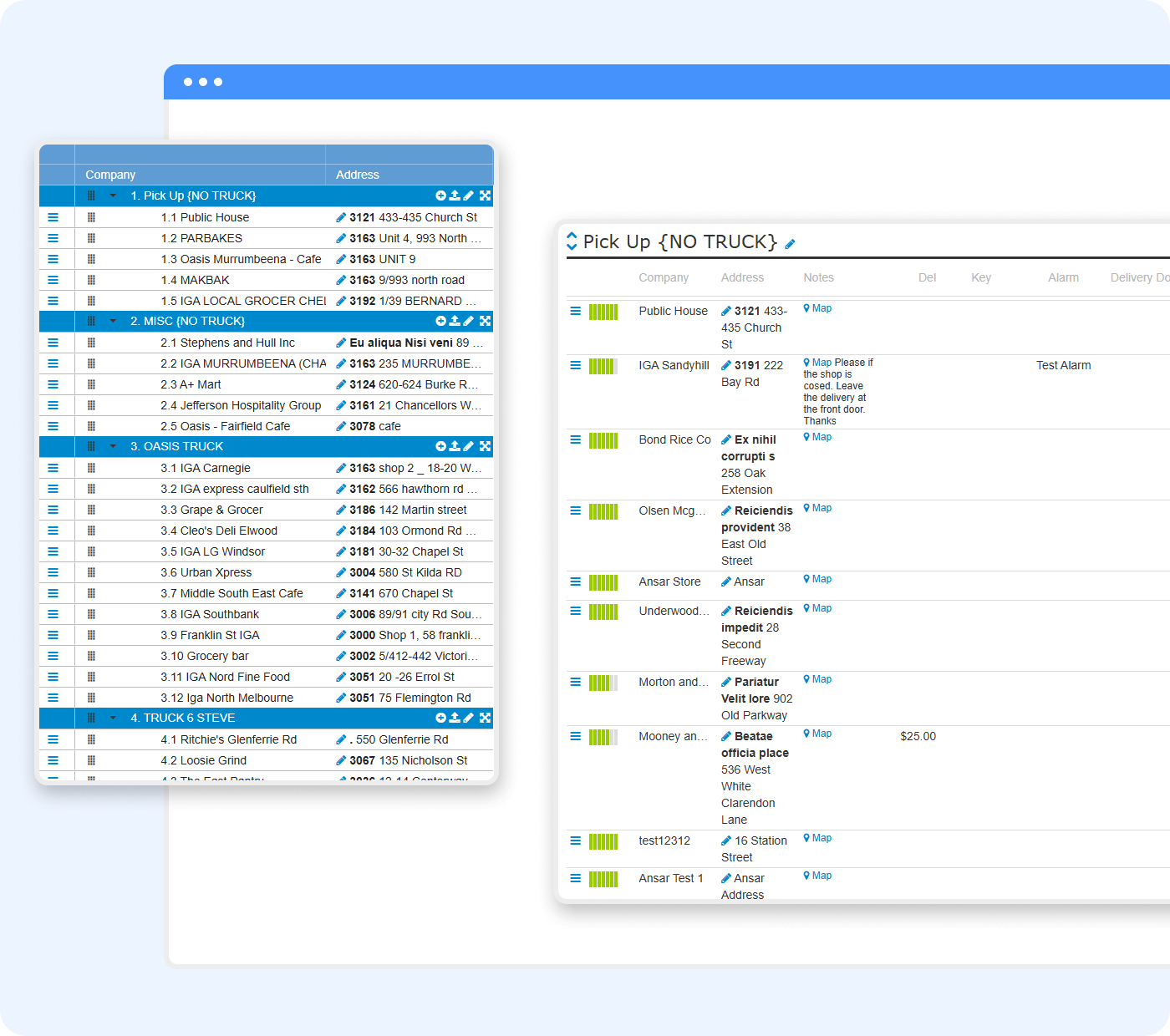Open the Map link in IGA Sandyhill row
Viewport: 1170px width, 1036px height.
818,363
